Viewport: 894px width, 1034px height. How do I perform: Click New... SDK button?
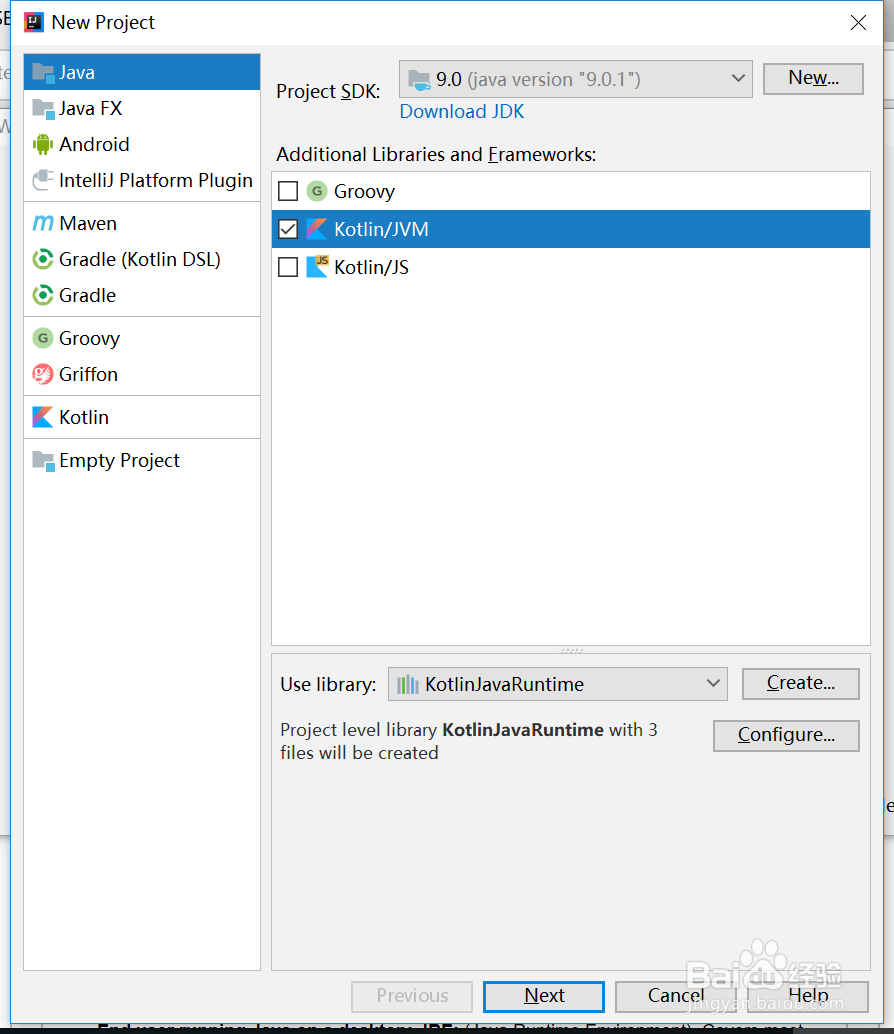click(813, 78)
